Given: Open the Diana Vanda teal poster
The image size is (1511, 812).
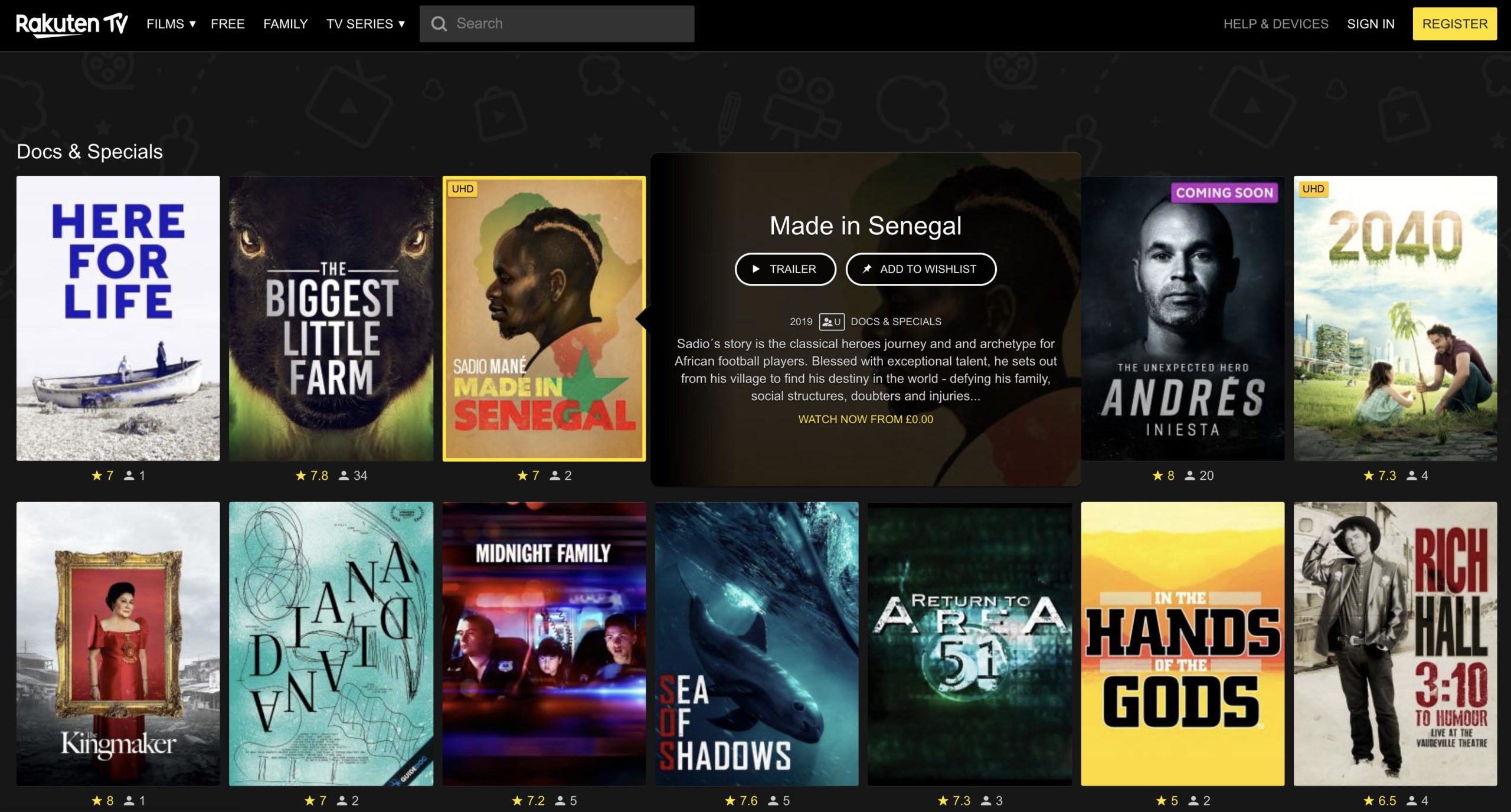Looking at the screenshot, I should 331,644.
